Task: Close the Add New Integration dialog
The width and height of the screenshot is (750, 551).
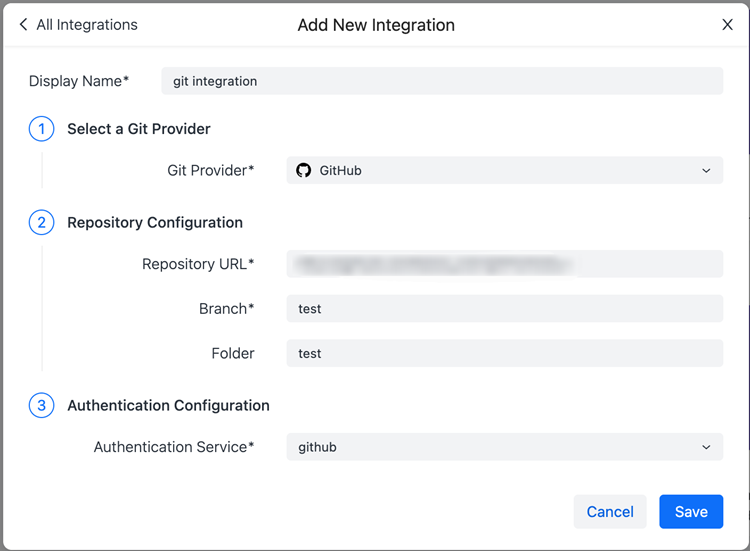Action: tap(727, 25)
